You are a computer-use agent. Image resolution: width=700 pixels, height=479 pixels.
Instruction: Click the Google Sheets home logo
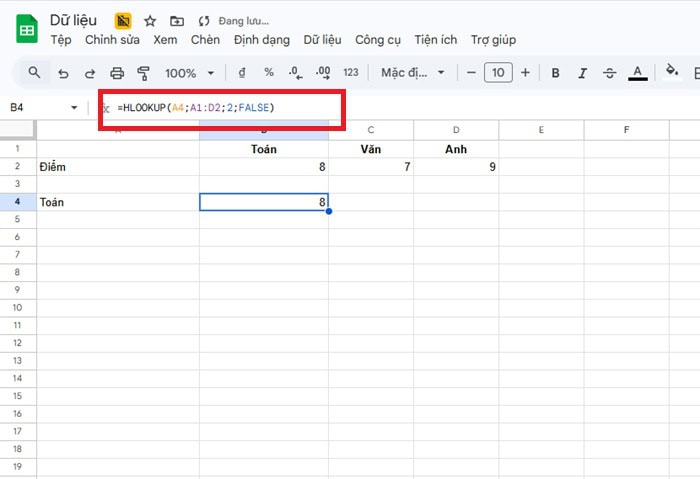coord(27,29)
